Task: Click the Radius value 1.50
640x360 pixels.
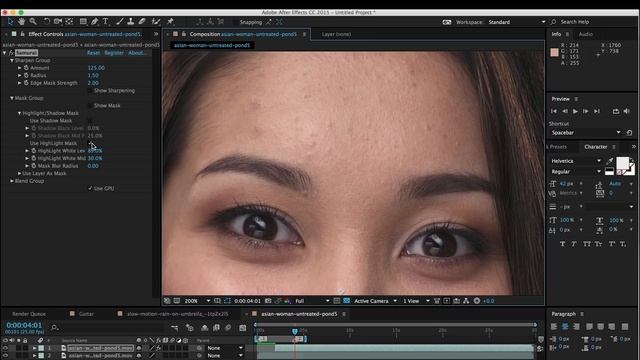Action: coord(93,76)
